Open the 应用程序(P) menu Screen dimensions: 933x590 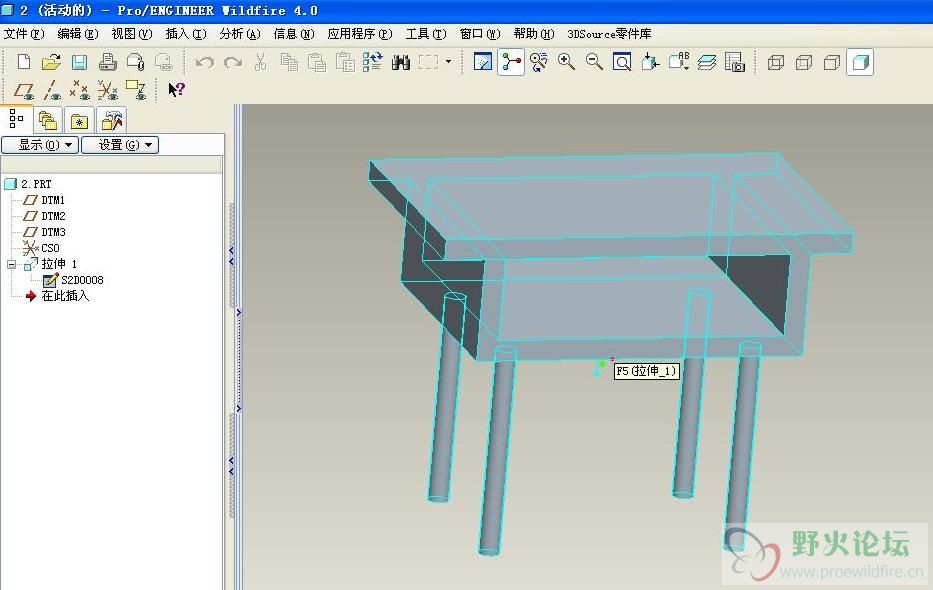tap(360, 34)
